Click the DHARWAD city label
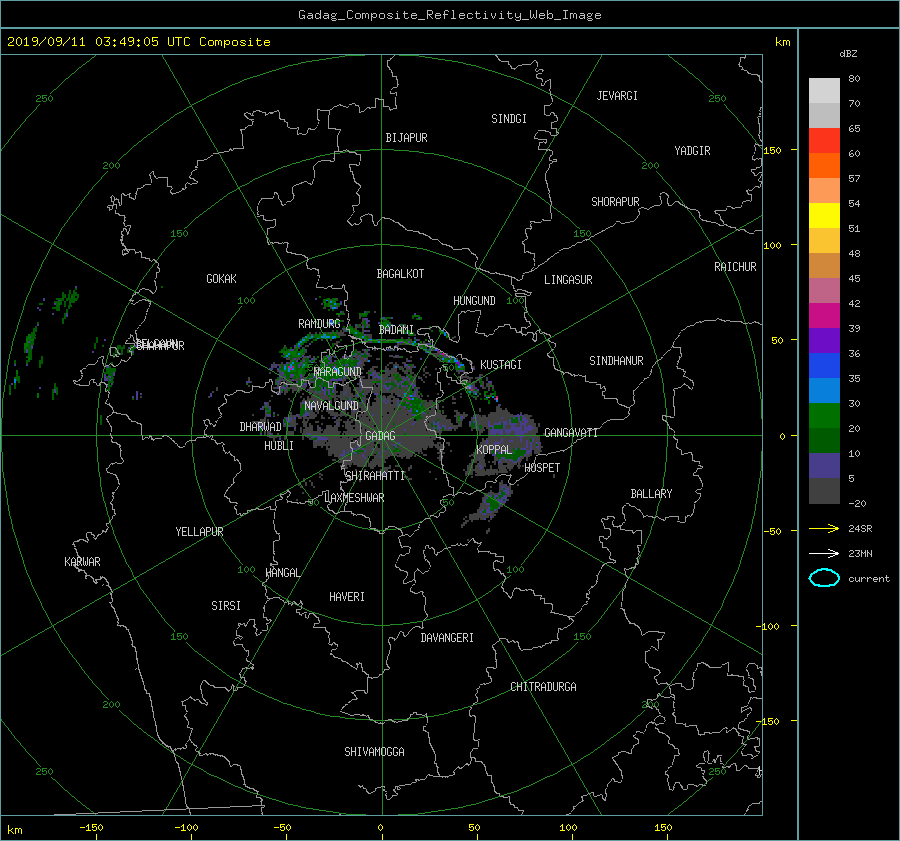The width and height of the screenshot is (900, 841). coord(260,427)
